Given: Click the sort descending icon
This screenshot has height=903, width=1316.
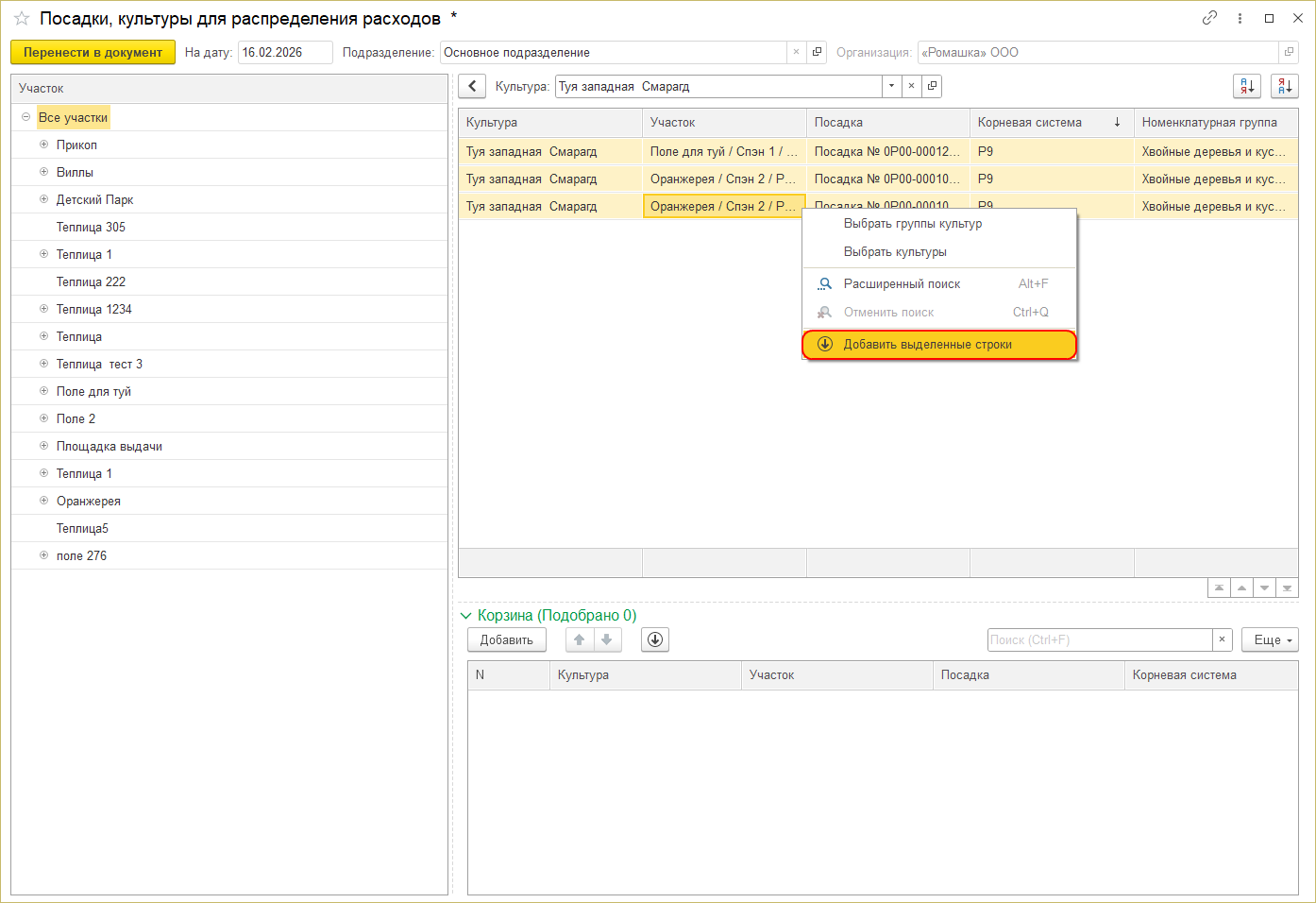Looking at the screenshot, I should [x=1284, y=86].
